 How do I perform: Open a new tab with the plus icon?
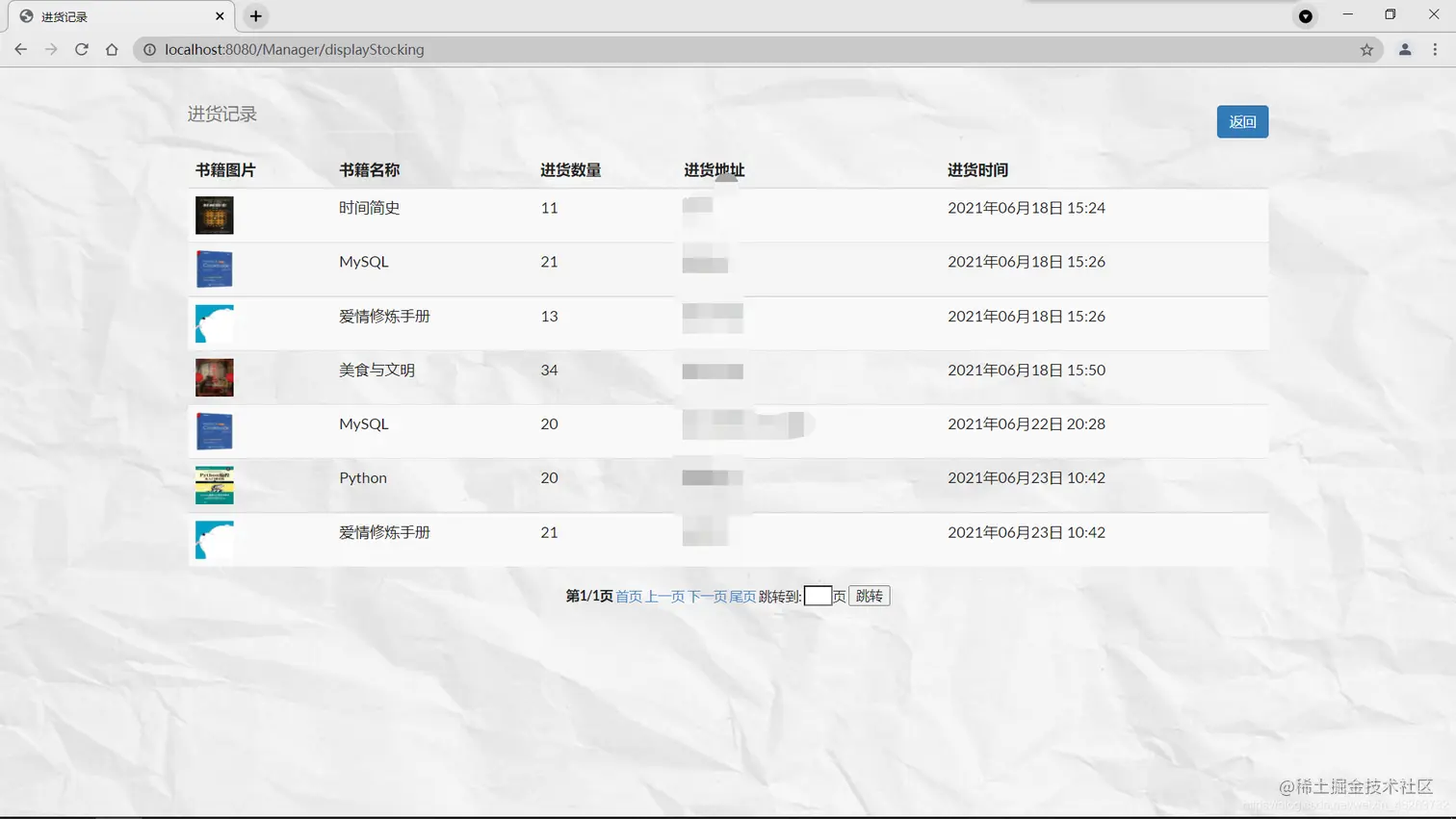(255, 15)
